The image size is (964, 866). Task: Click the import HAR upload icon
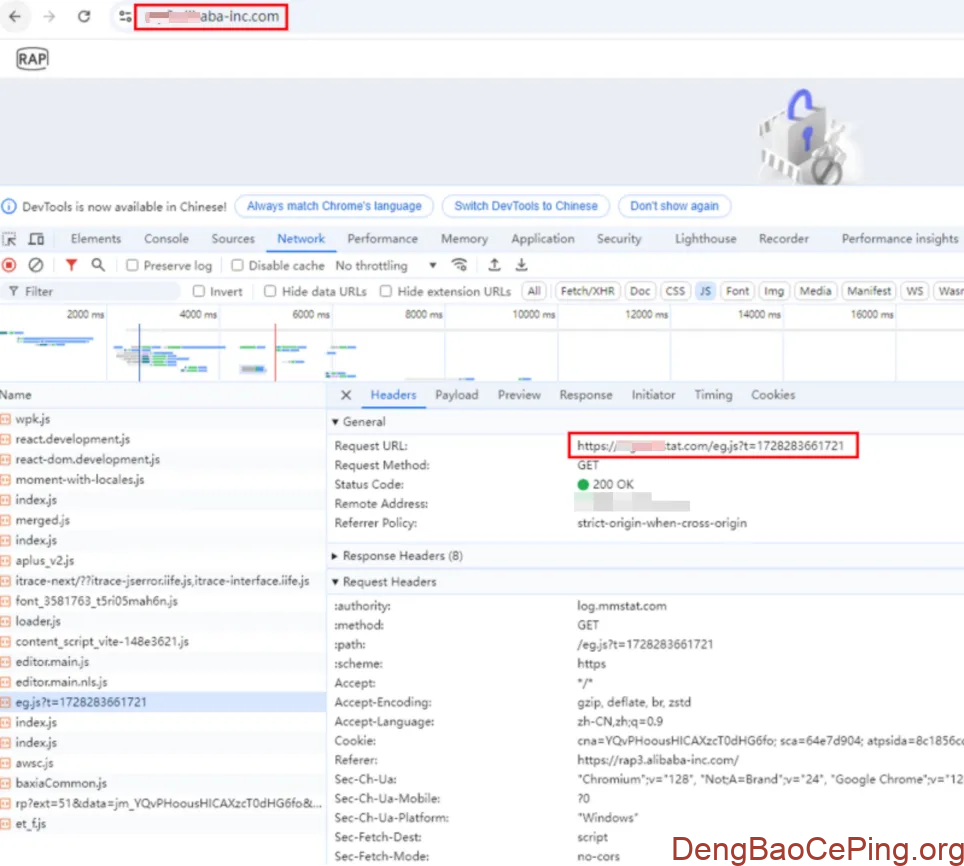494,265
